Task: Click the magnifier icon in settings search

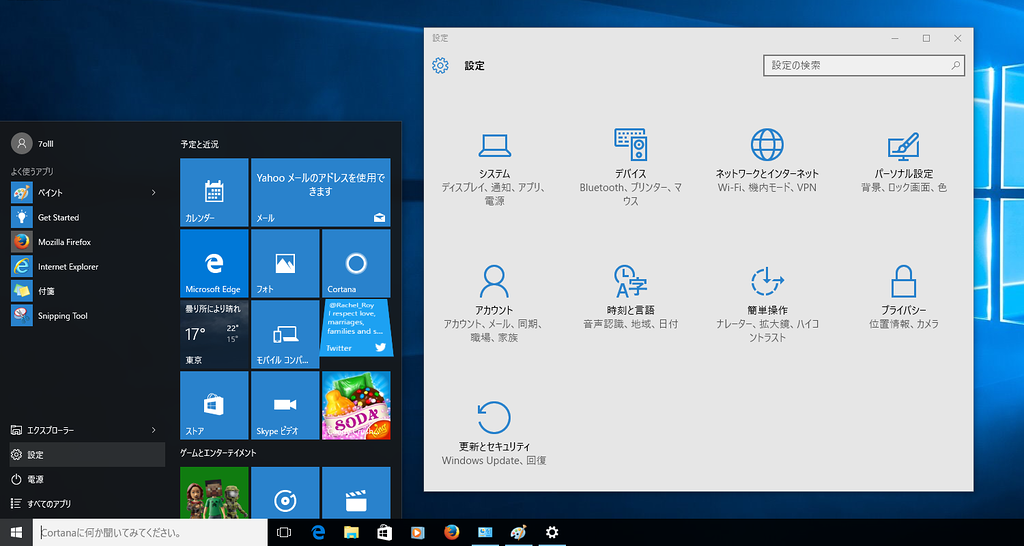Action: coord(955,65)
